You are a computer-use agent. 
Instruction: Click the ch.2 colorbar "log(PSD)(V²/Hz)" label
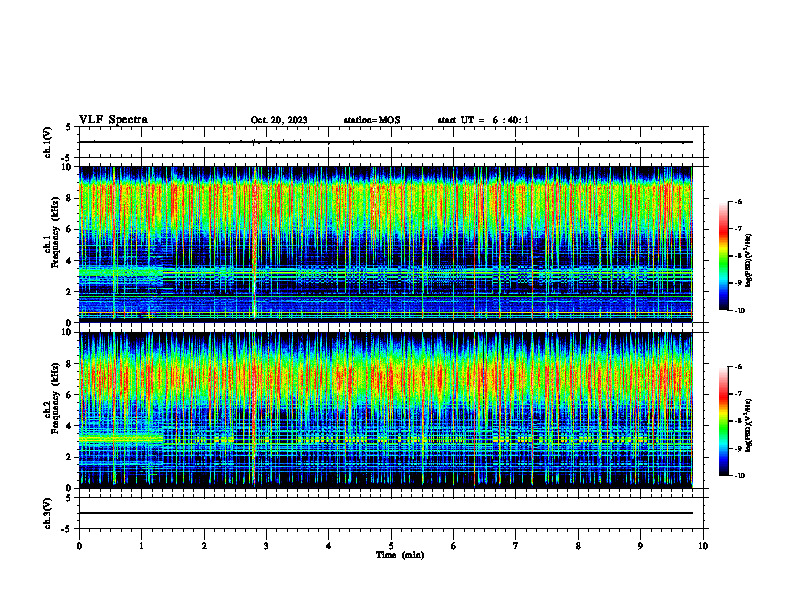[x=748, y=425]
